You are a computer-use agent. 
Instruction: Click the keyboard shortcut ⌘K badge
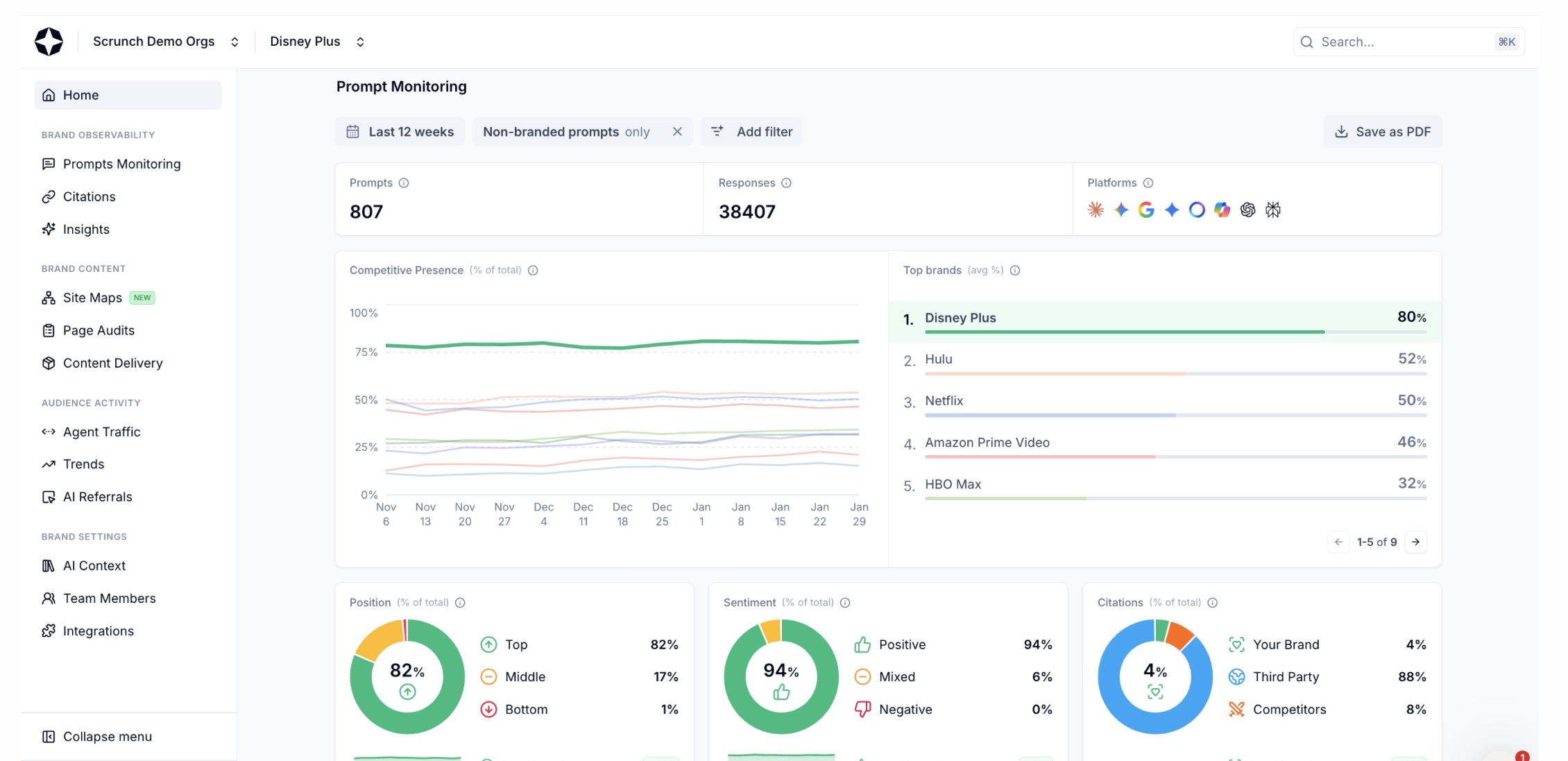point(1506,42)
